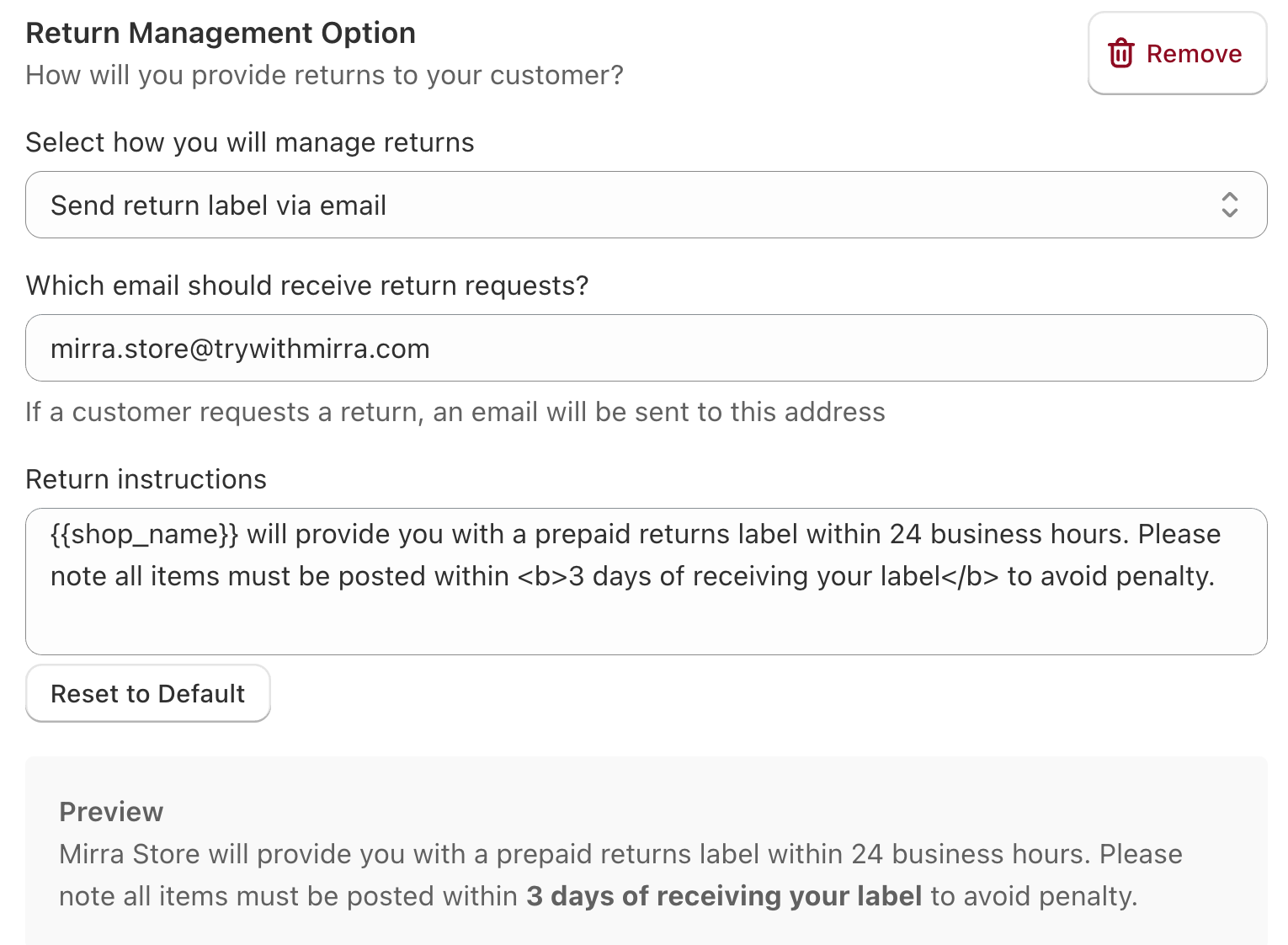Click the up-down chevron on returns dropdown
The width and height of the screenshot is (1288, 945).
point(1229,205)
